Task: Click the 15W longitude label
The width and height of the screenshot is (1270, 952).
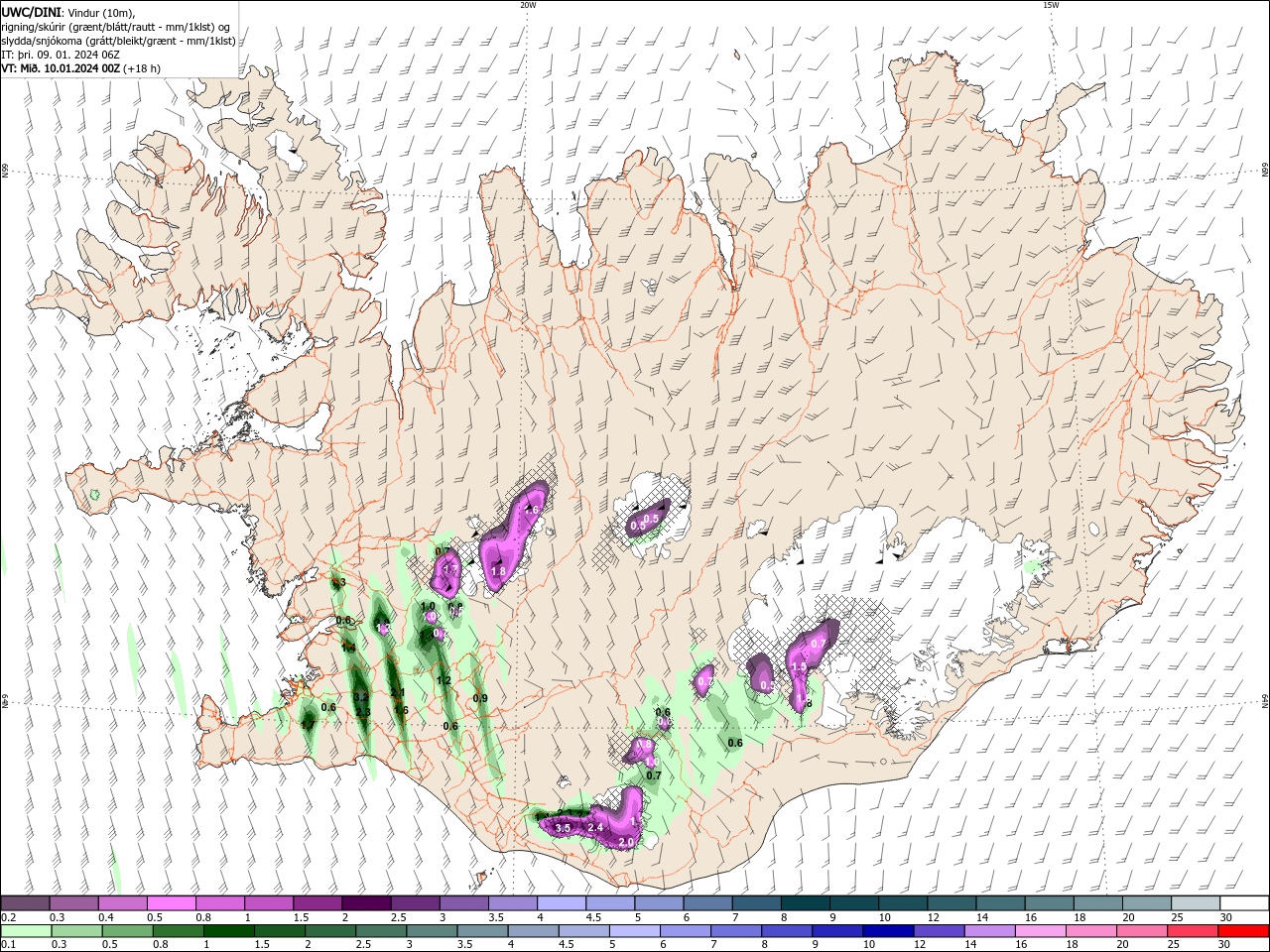Action: pos(1051,5)
